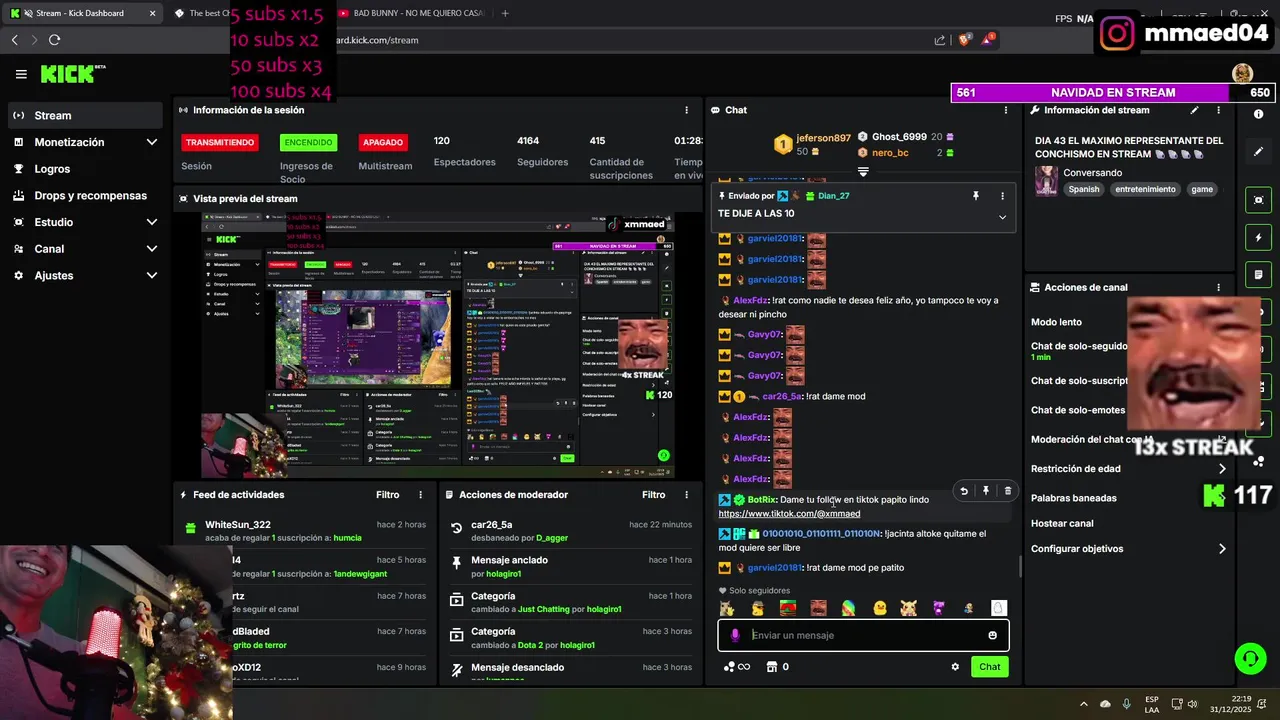Screen dimensions: 1280x720
Task: Open the Feed de actividades three-dot menu
Action: 420,495
